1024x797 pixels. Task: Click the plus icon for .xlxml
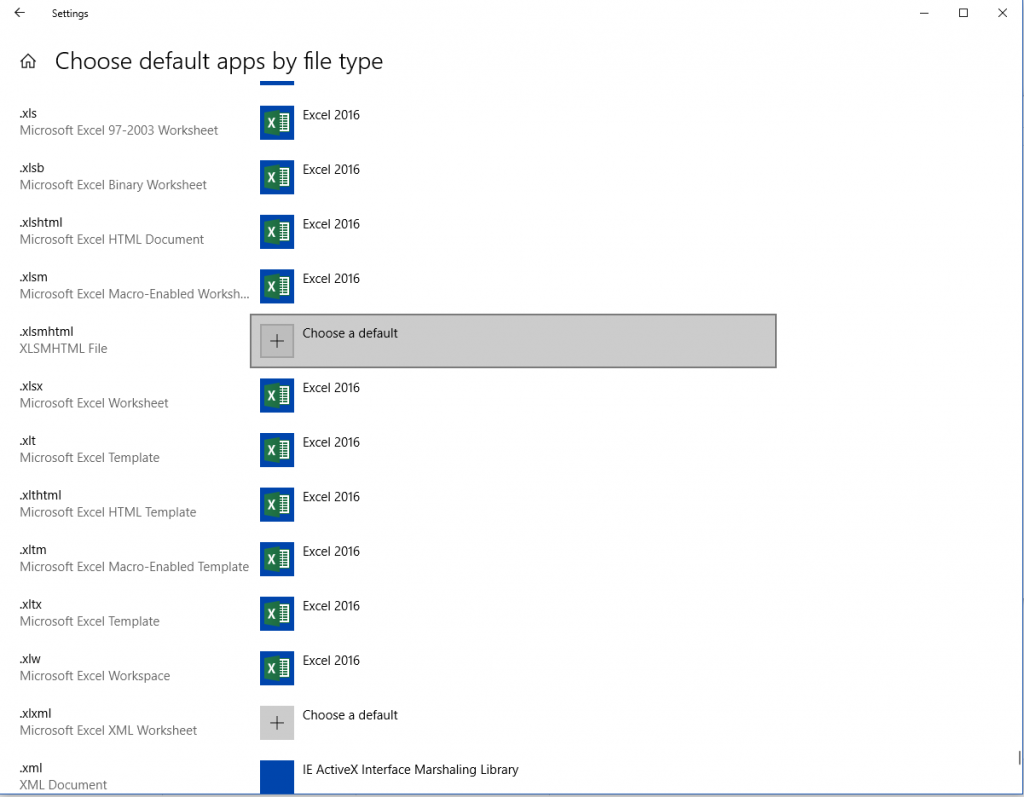[277, 723]
